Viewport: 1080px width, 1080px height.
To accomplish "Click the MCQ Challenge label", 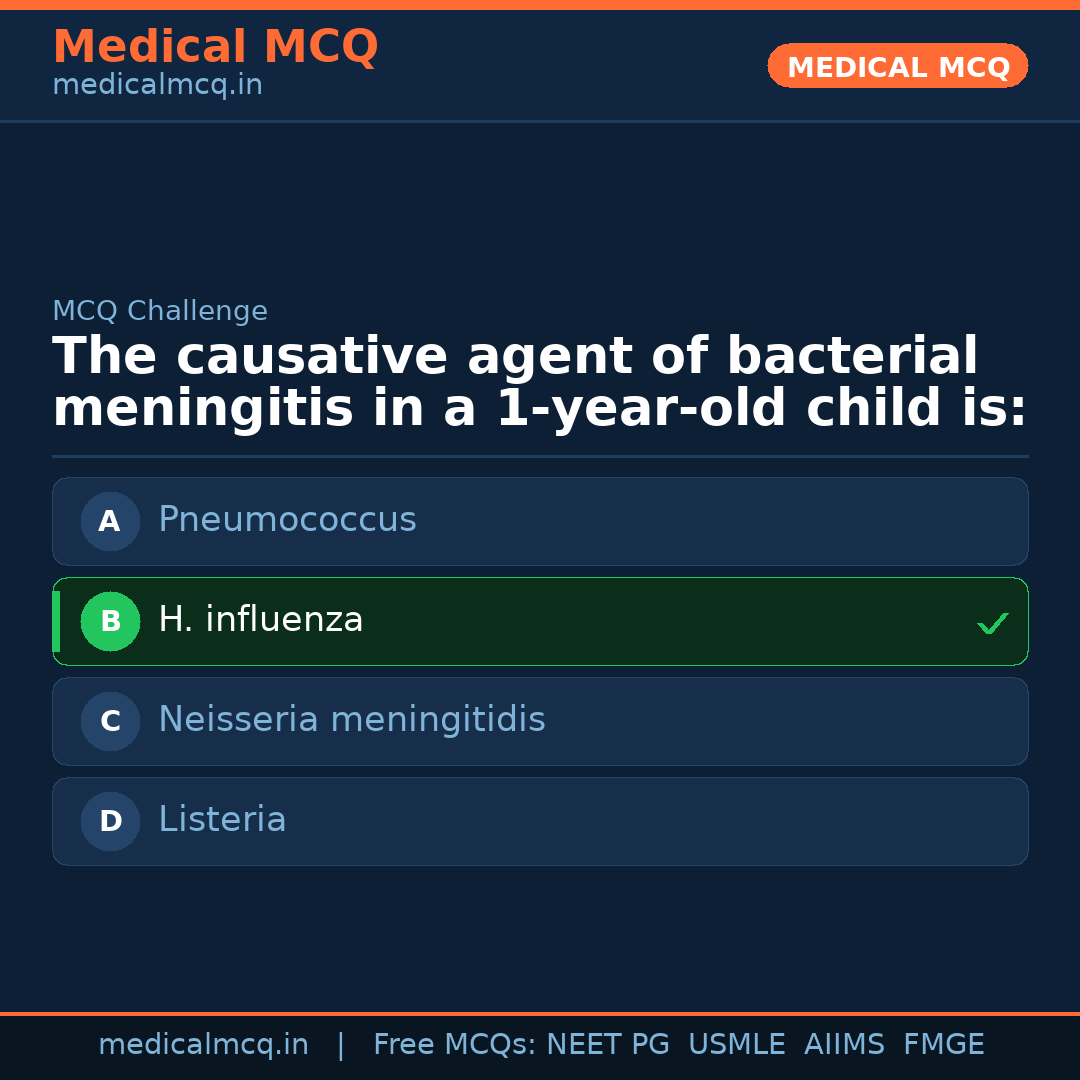I will tap(160, 312).
